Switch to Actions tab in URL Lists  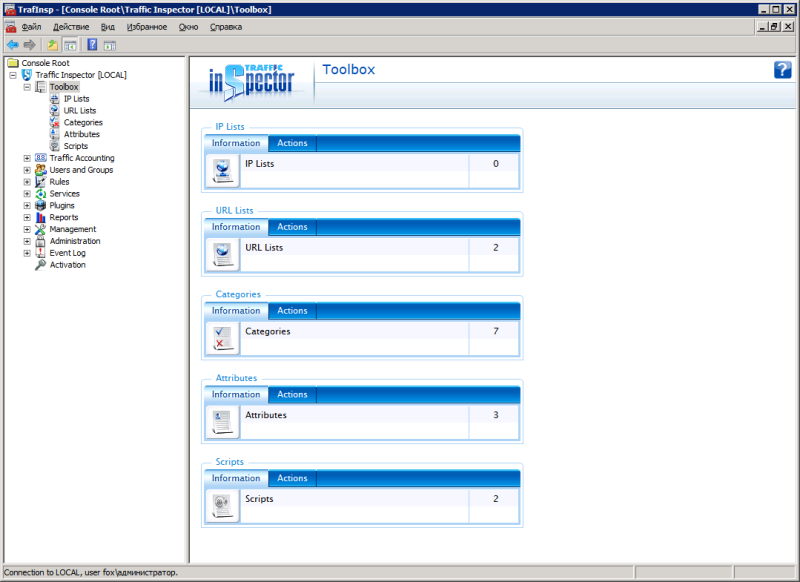click(x=292, y=227)
